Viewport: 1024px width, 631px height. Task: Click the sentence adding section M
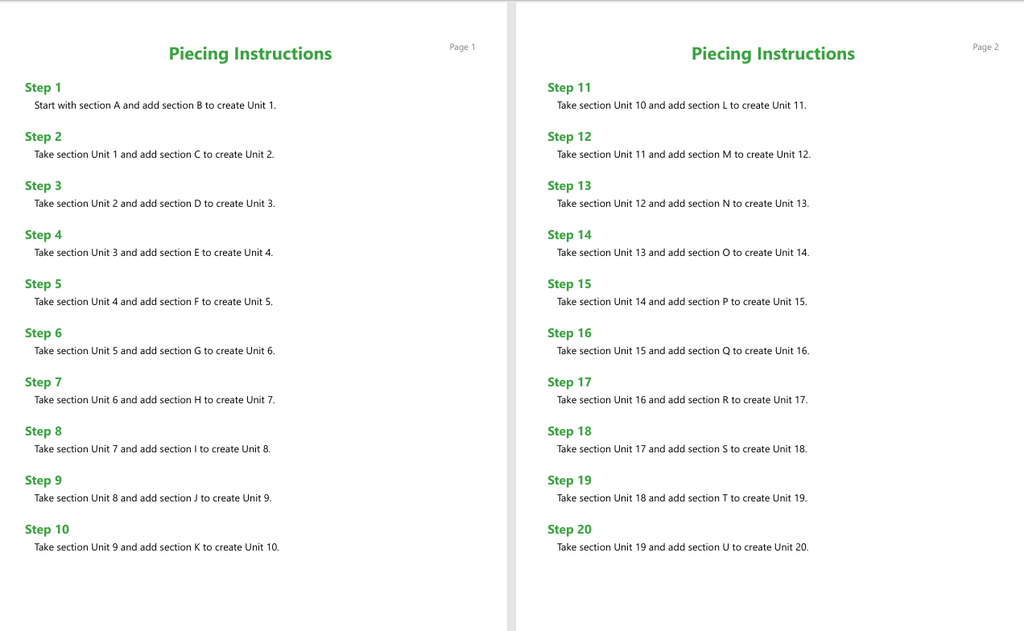[684, 155]
